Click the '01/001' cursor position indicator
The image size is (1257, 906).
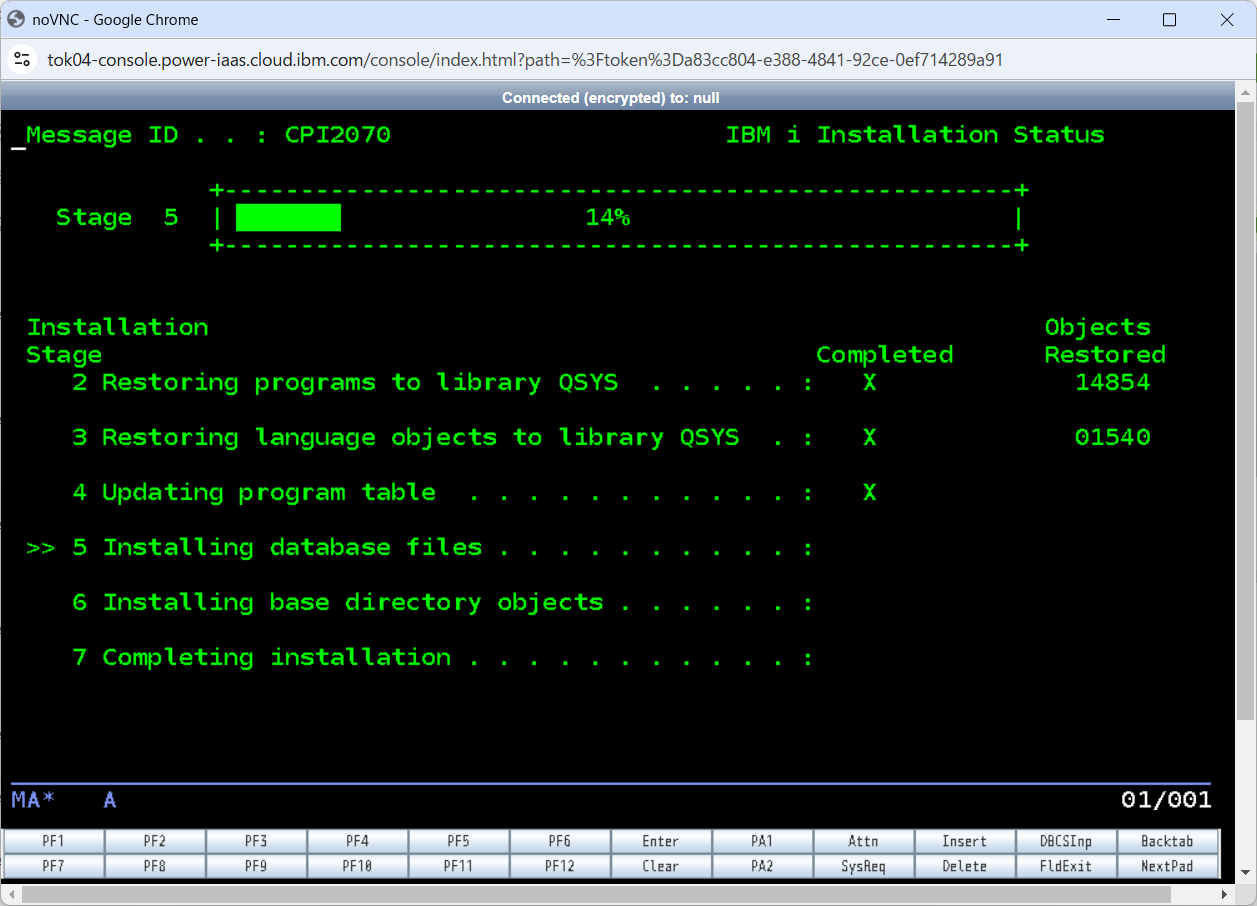point(1166,800)
